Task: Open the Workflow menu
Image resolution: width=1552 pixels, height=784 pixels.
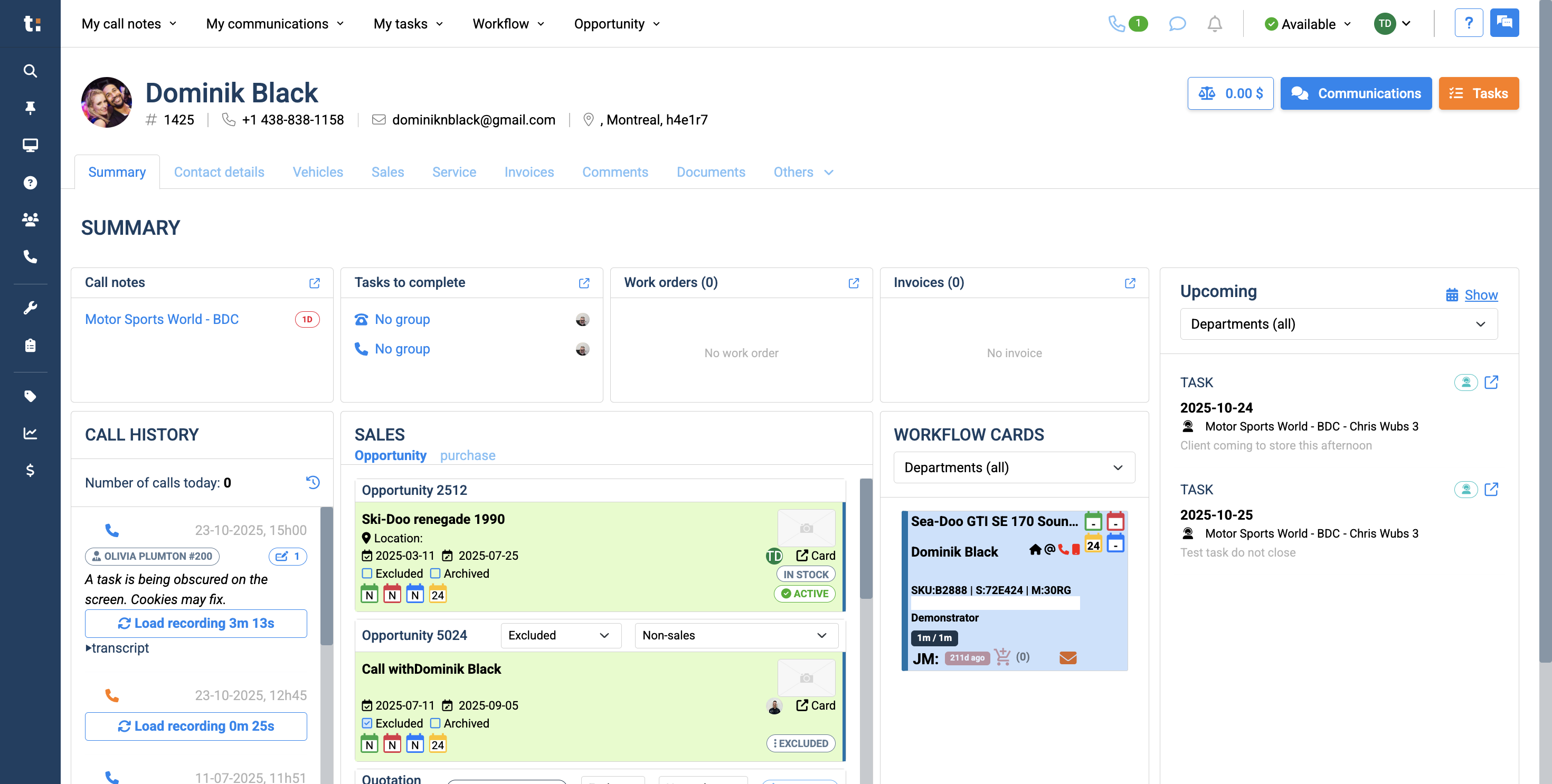Action: coord(508,24)
